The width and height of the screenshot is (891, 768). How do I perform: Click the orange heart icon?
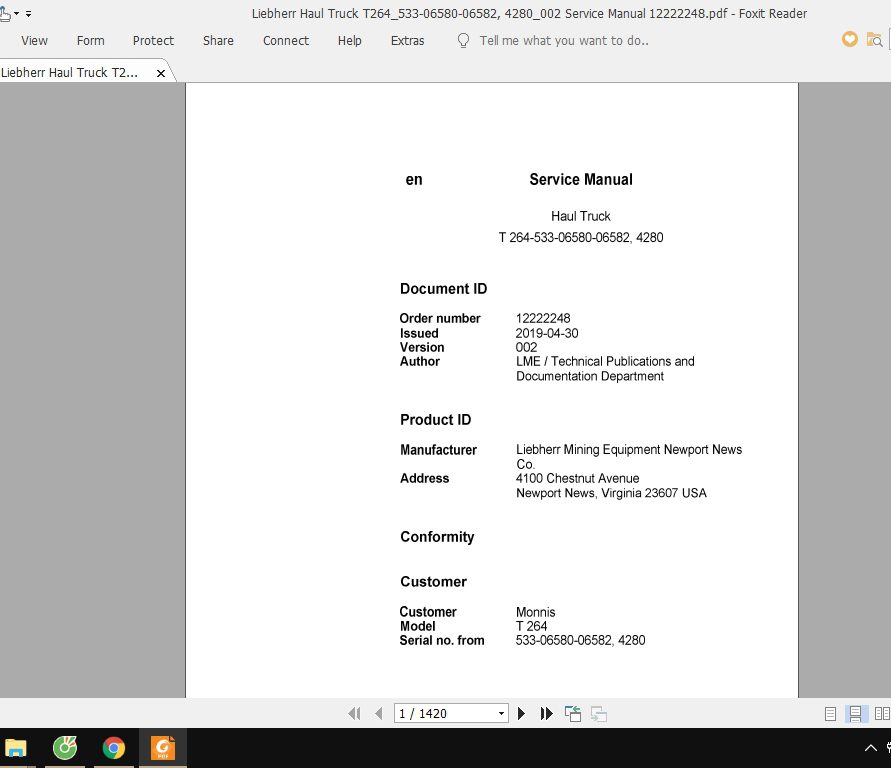[x=850, y=39]
